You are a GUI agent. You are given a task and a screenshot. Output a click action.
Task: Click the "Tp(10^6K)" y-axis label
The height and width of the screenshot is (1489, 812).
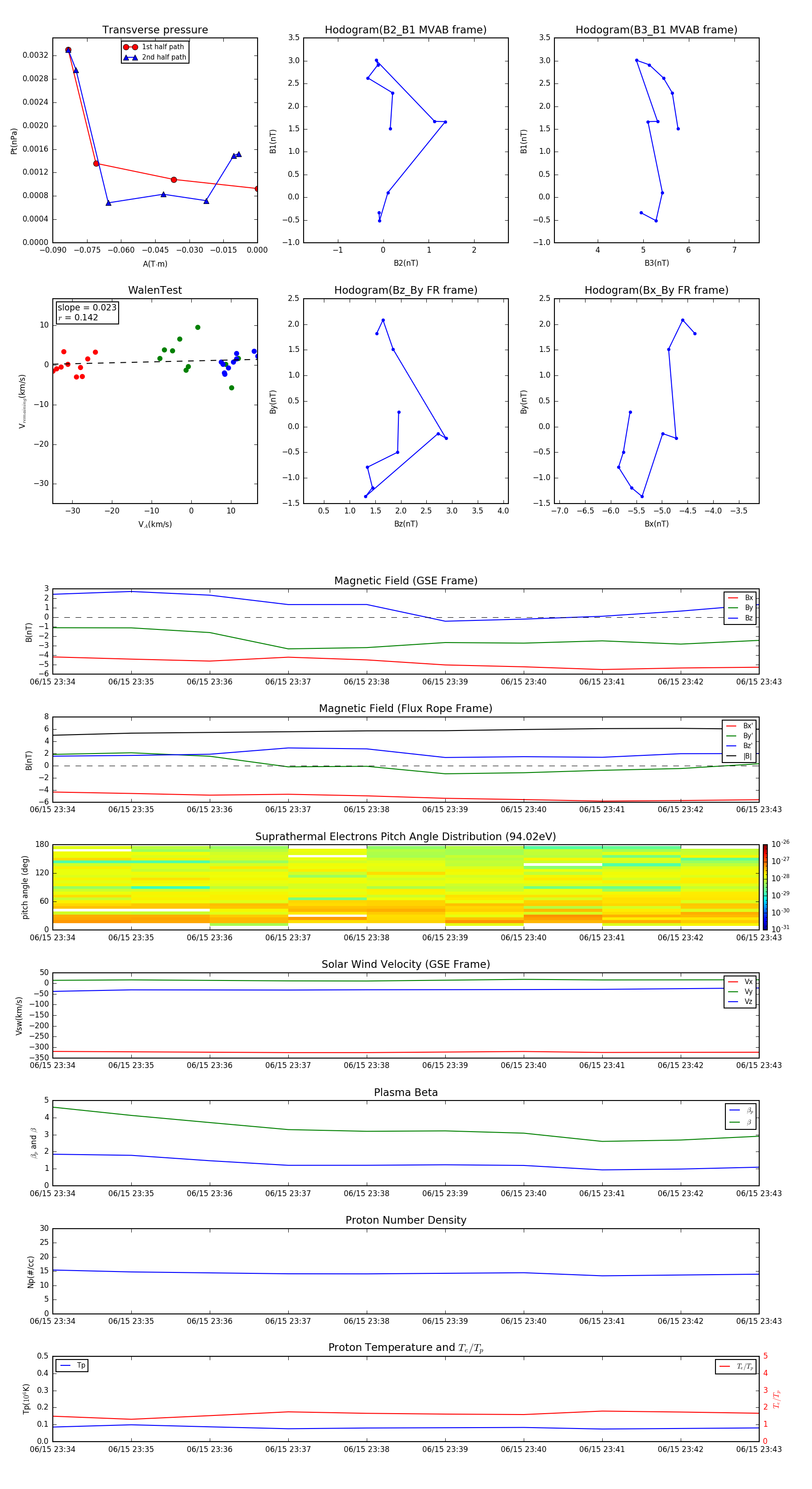[x=25, y=1399]
